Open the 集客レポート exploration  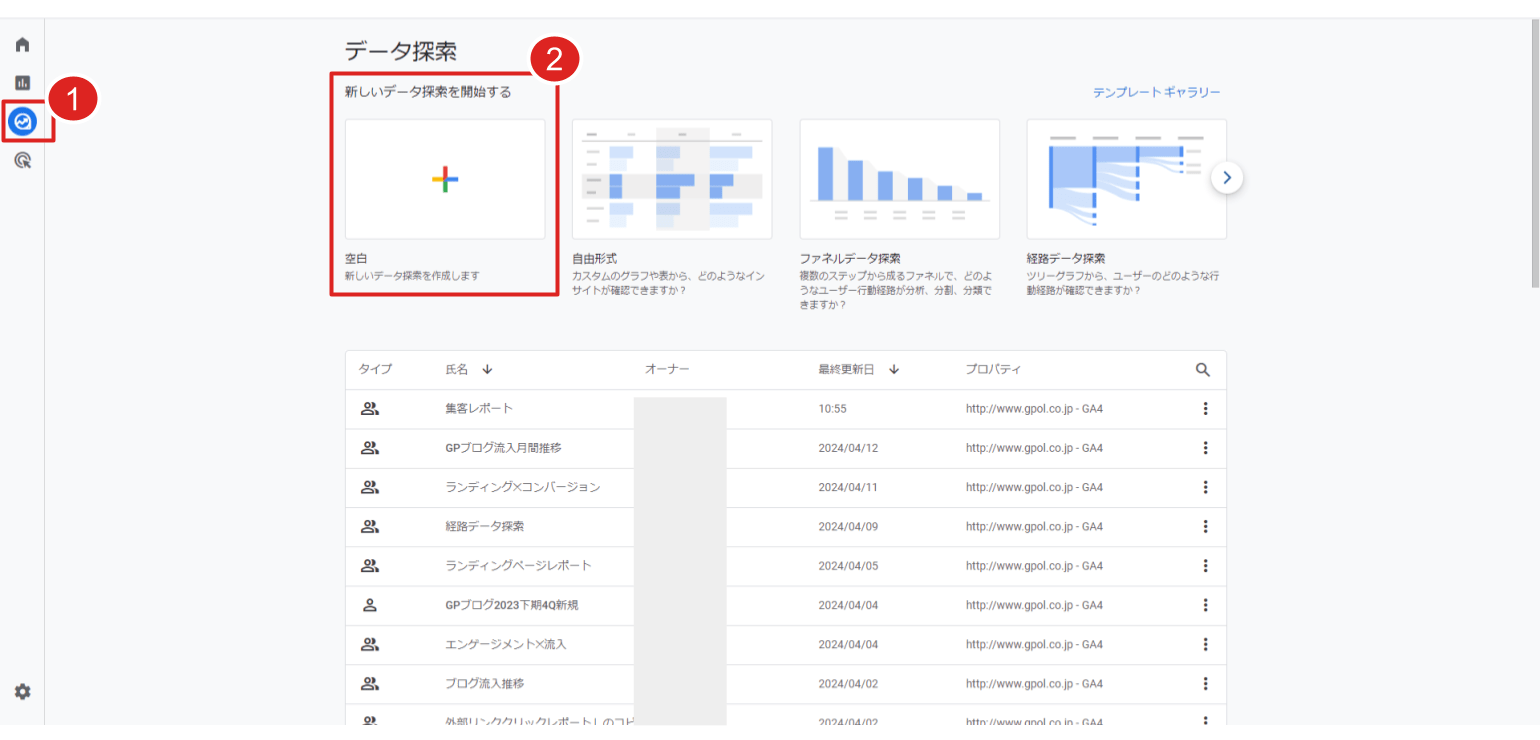point(479,409)
